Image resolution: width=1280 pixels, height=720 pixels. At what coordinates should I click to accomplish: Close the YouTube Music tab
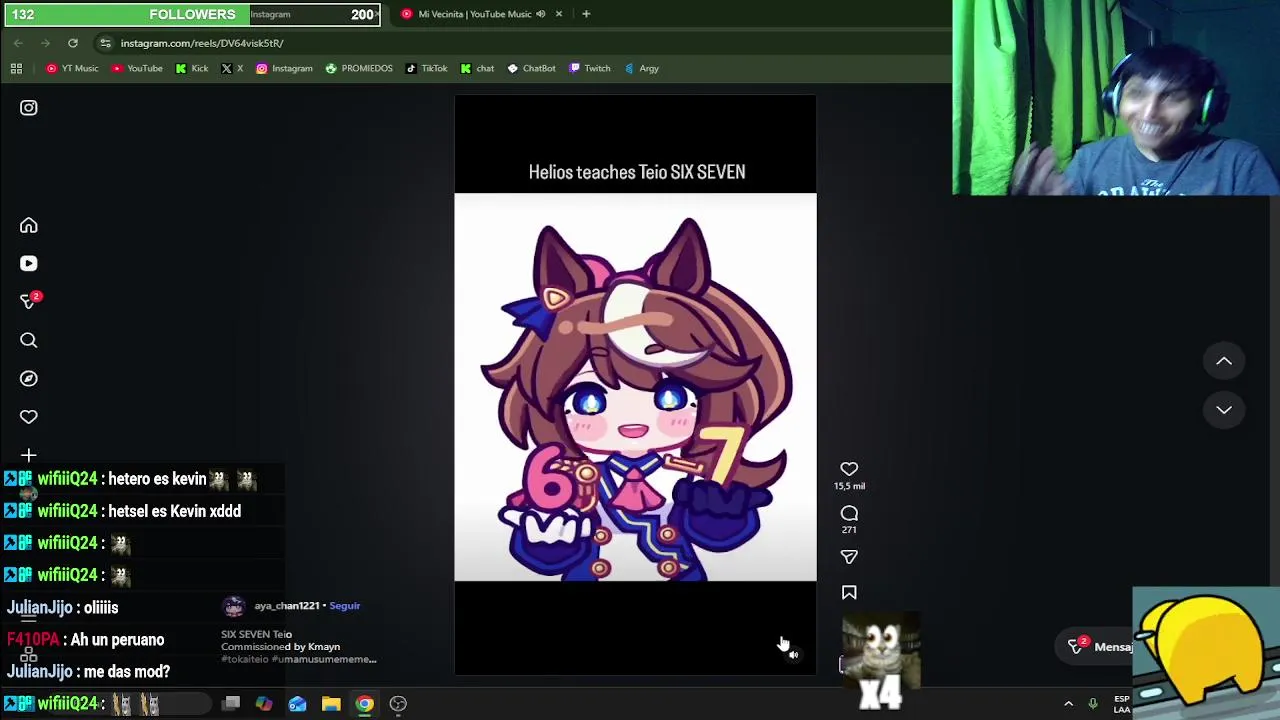coord(559,14)
